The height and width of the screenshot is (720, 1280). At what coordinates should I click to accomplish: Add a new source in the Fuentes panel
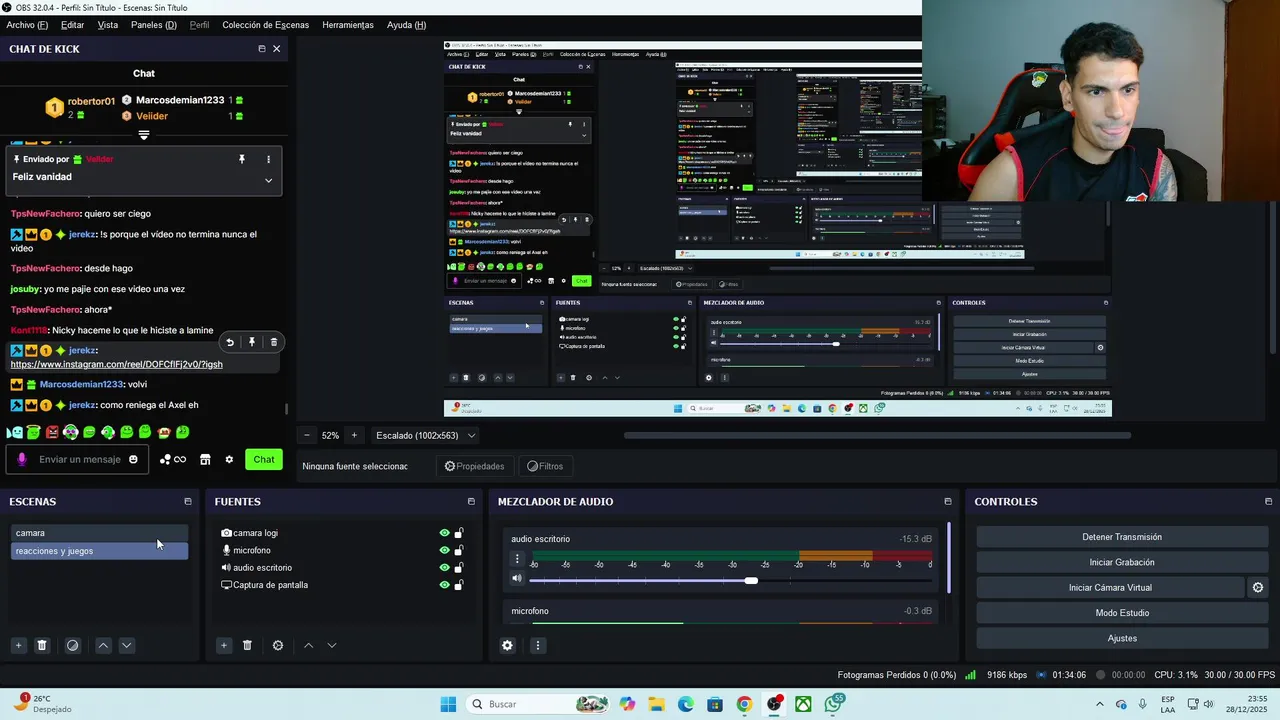(x=224, y=646)
